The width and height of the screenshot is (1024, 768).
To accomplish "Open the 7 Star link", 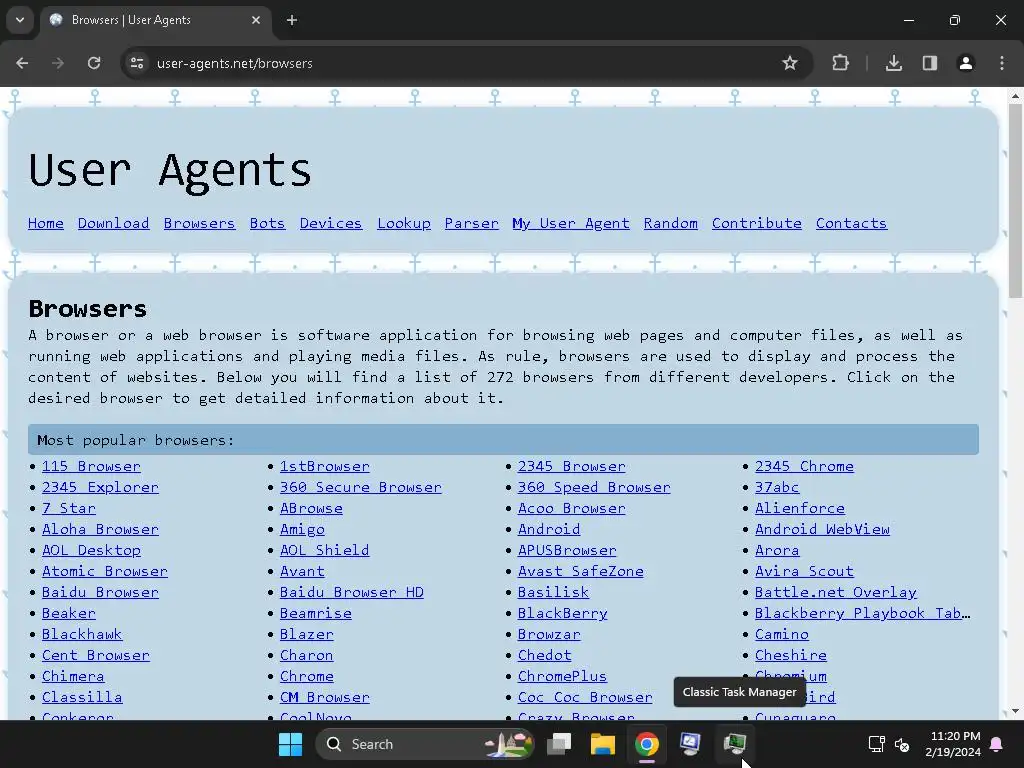I will click(x=69, y=508).
